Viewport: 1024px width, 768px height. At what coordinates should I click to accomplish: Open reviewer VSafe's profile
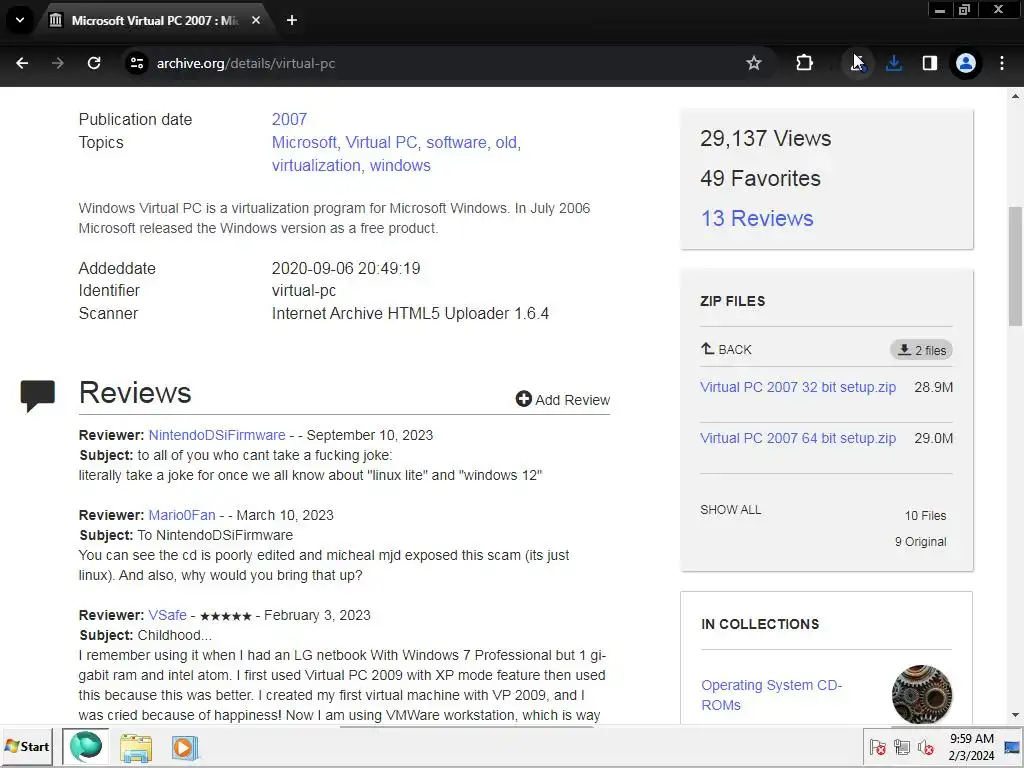[167, 615]
